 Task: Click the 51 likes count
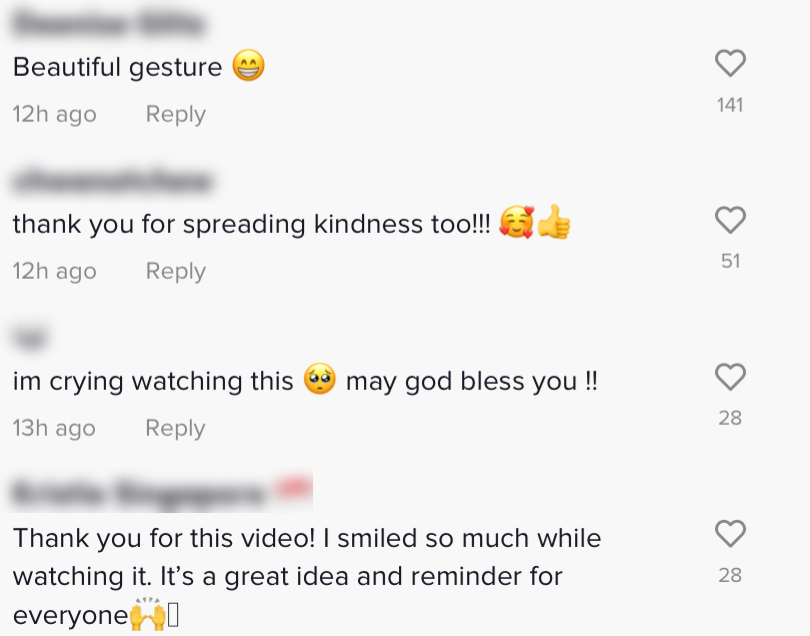click(x=730, y=261)
